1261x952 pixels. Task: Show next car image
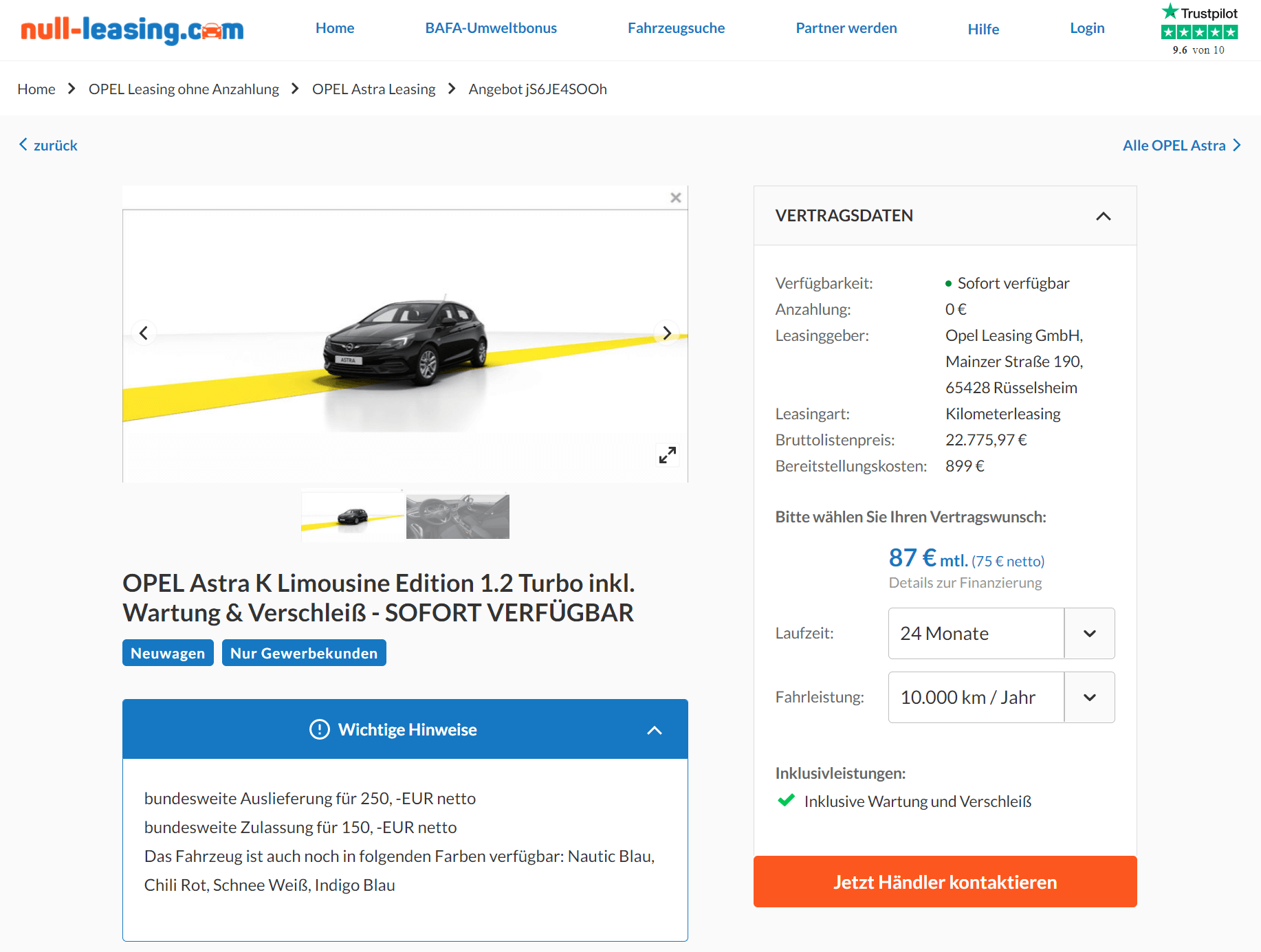click(x=667, y=333)
